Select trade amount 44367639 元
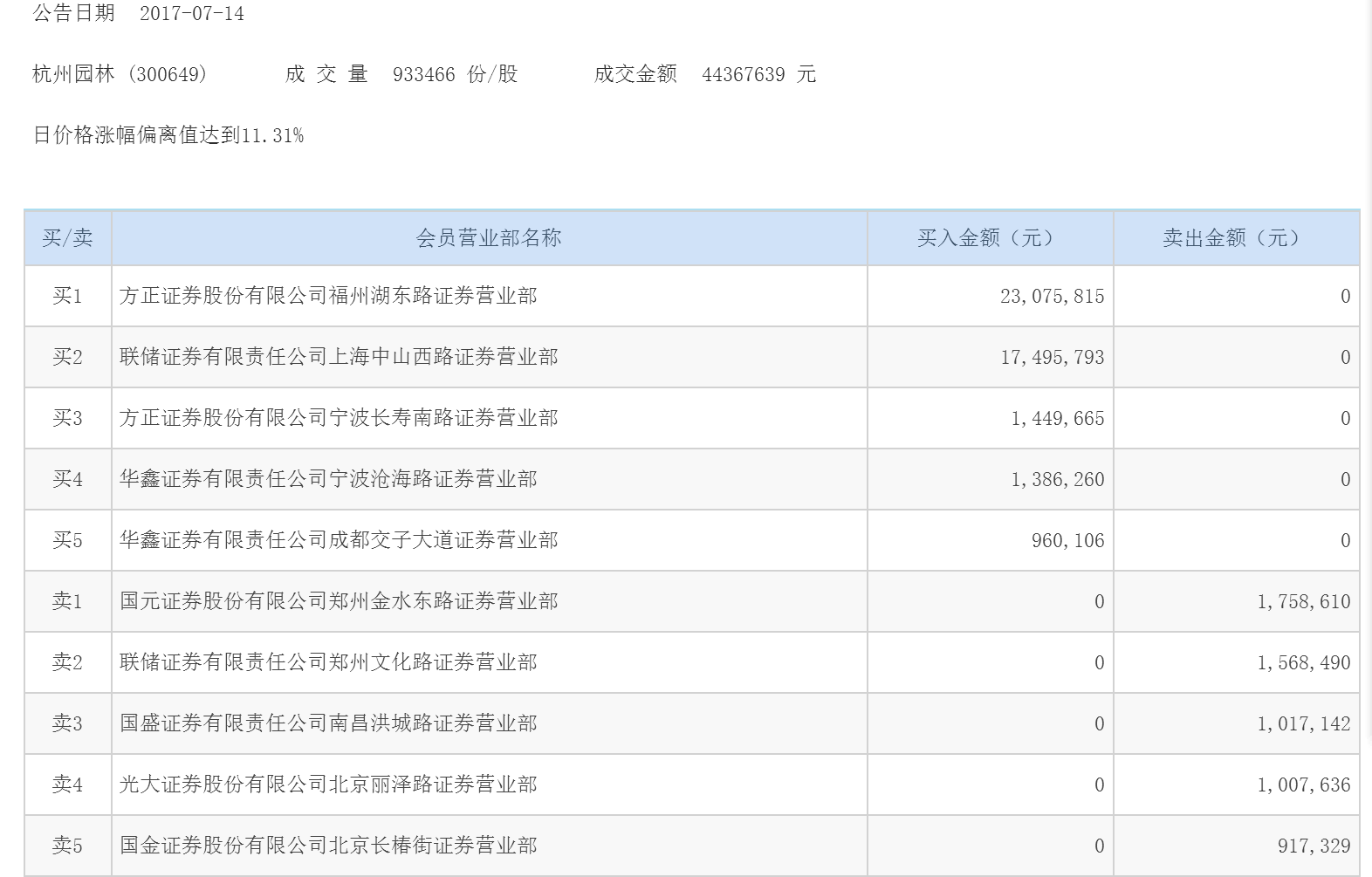Screen dimensions: 1372x877 (x=758, y=74)
